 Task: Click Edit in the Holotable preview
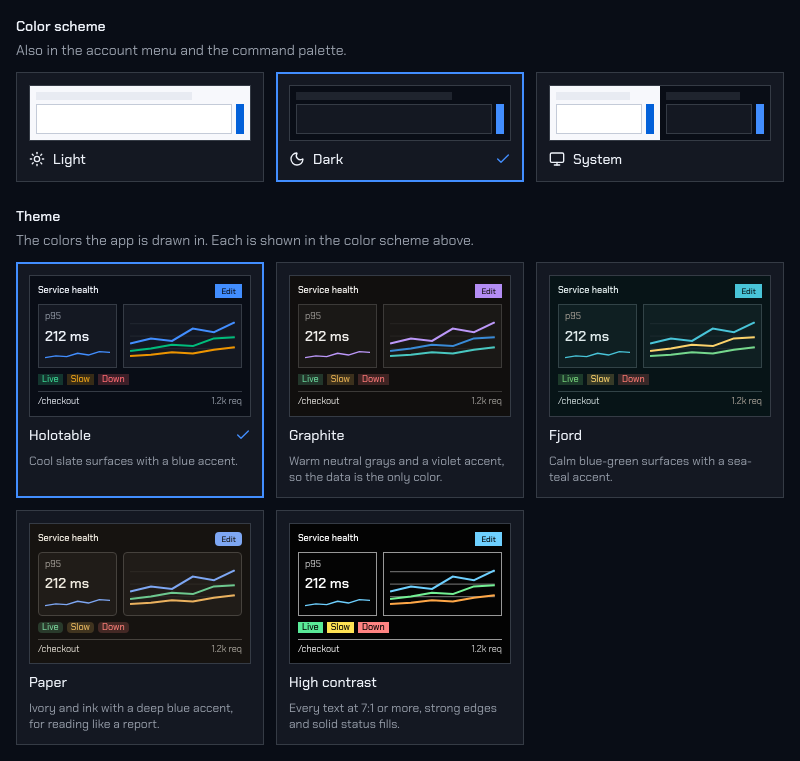(229, 291)
